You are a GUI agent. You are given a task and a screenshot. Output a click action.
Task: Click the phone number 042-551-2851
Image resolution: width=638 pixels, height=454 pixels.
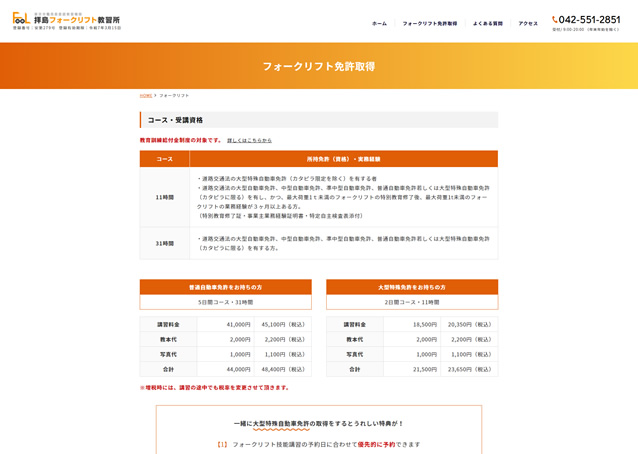[589, 20]
